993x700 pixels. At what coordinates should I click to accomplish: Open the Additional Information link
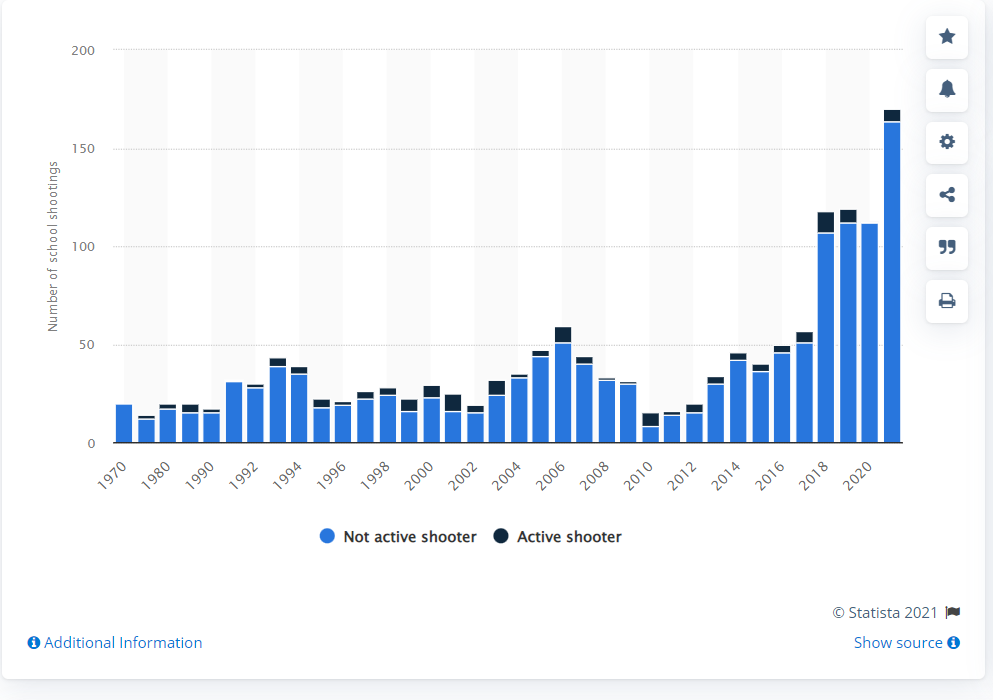(123, 643)
